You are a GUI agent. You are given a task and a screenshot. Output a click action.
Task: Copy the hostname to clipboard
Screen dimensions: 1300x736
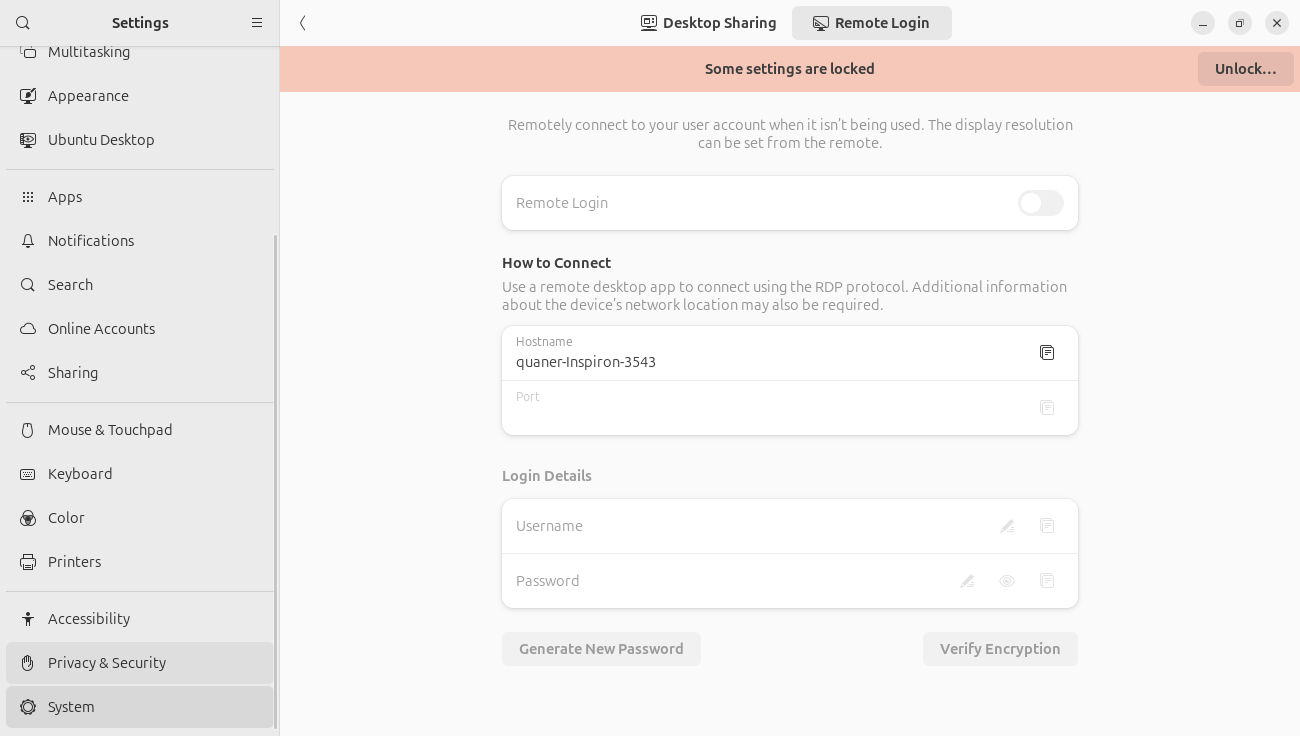(x=1047, y=353)
